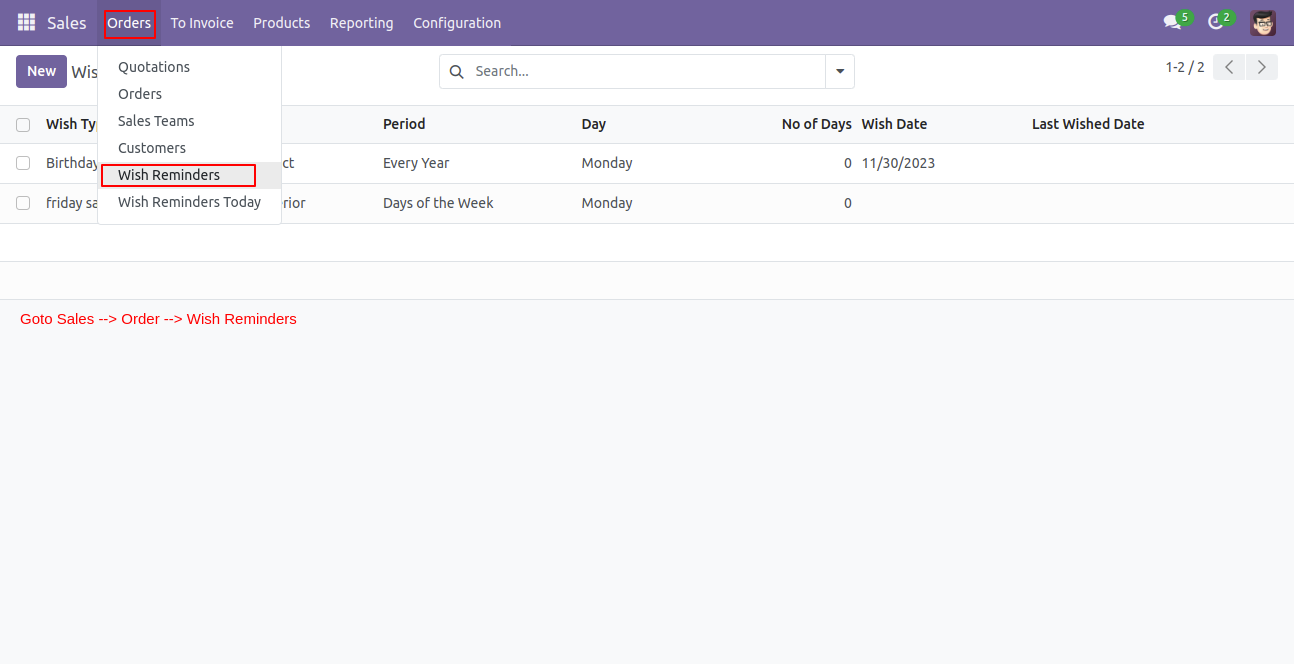Viewport: 1294px width, 664px height.
Task: Click the user avatar in top bar
Action: click(x=1263, y=22)
